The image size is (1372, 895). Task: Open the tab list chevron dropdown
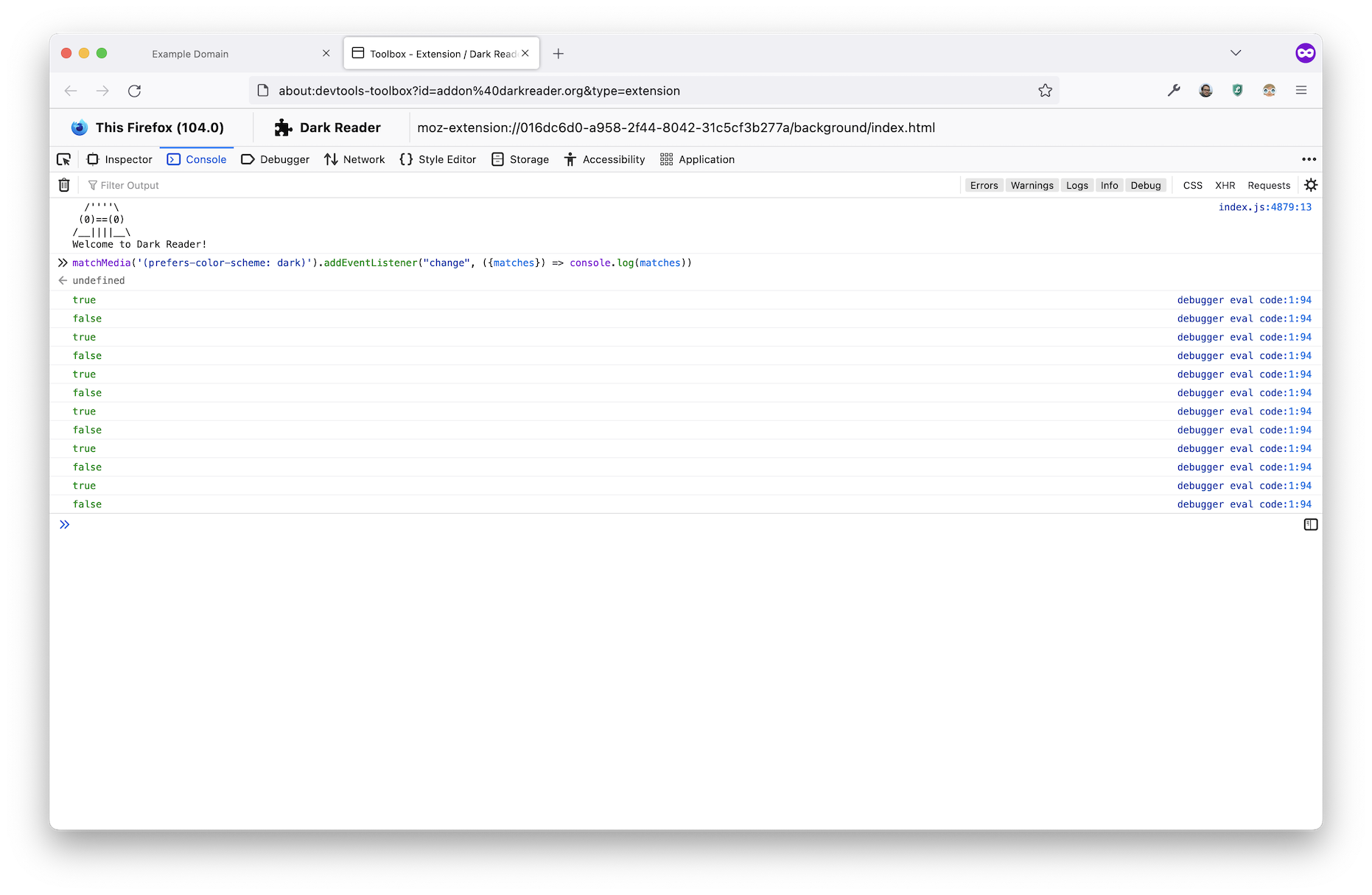(1235, 52)
